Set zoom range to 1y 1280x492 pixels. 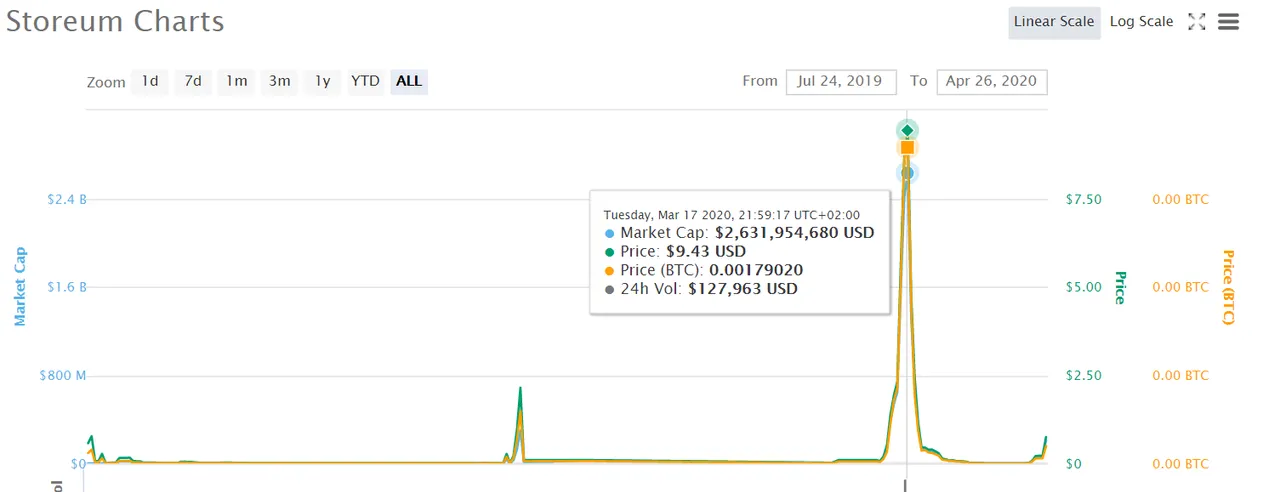322,81
